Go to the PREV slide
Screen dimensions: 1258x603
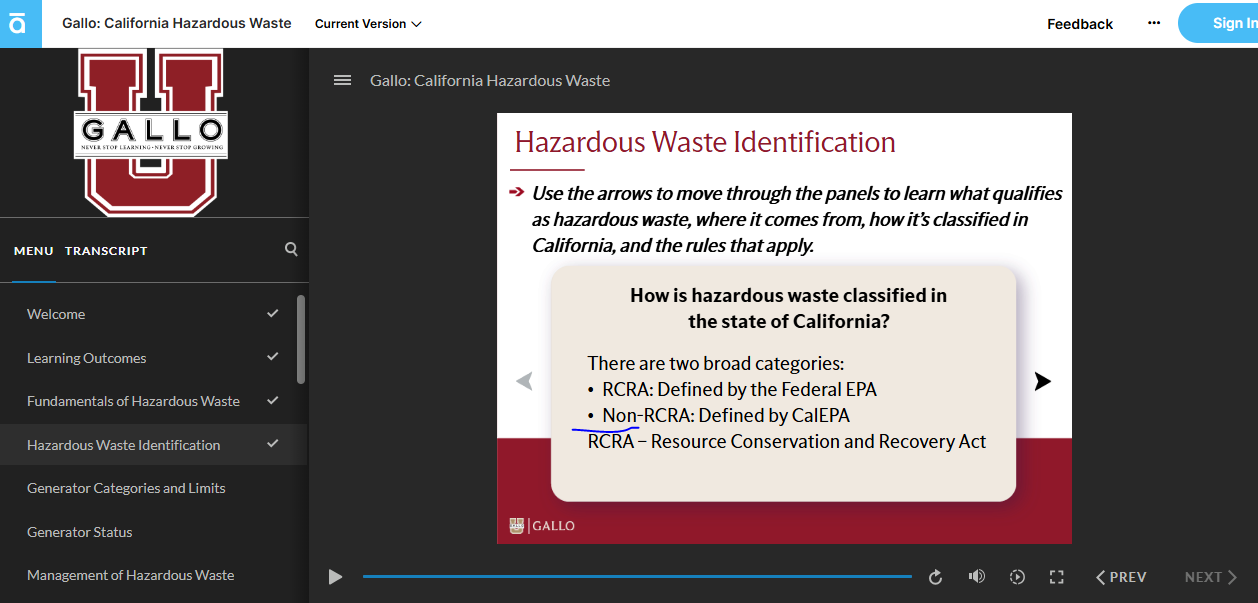(x=1121, y=577)
